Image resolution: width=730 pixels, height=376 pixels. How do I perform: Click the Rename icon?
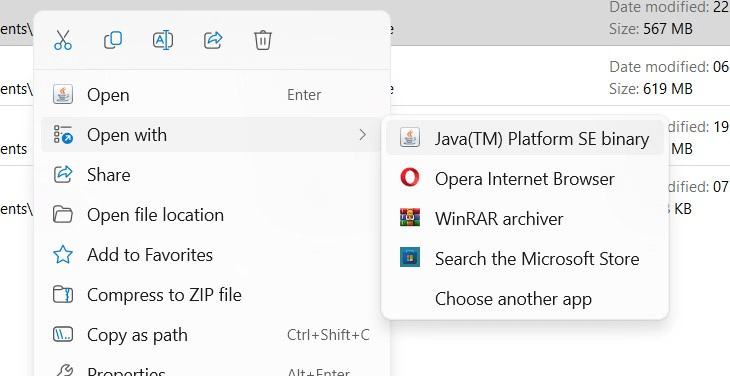pos(163,40)
